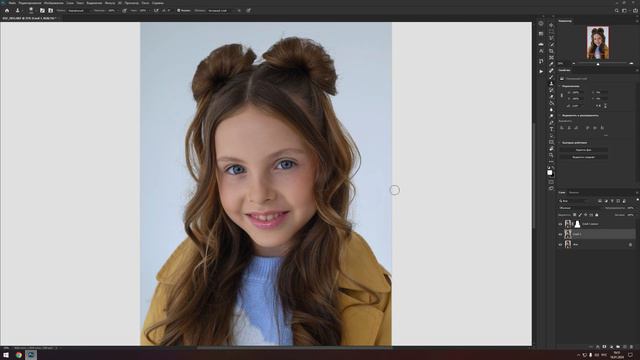The image size is (640, 360).
Task: Select the Lasso tool
Action: [x=551, y=38]
